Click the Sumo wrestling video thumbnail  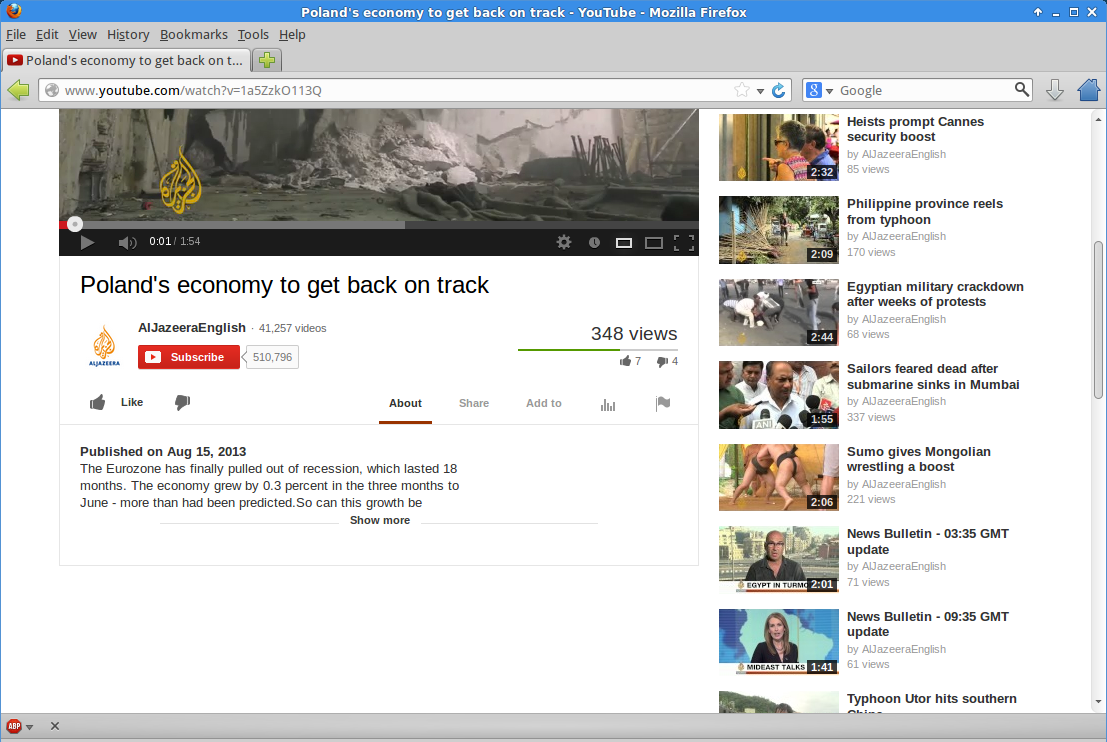click(779, 477)
